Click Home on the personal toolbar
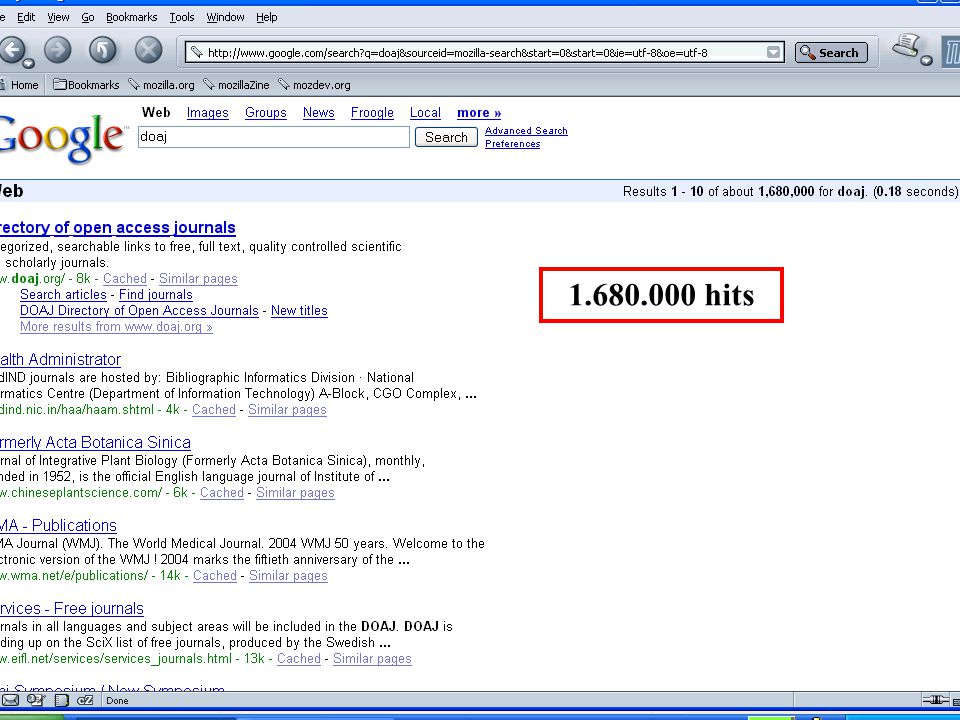Image resolution: width=960 pixels, height=720 pixels. (20, 85)
